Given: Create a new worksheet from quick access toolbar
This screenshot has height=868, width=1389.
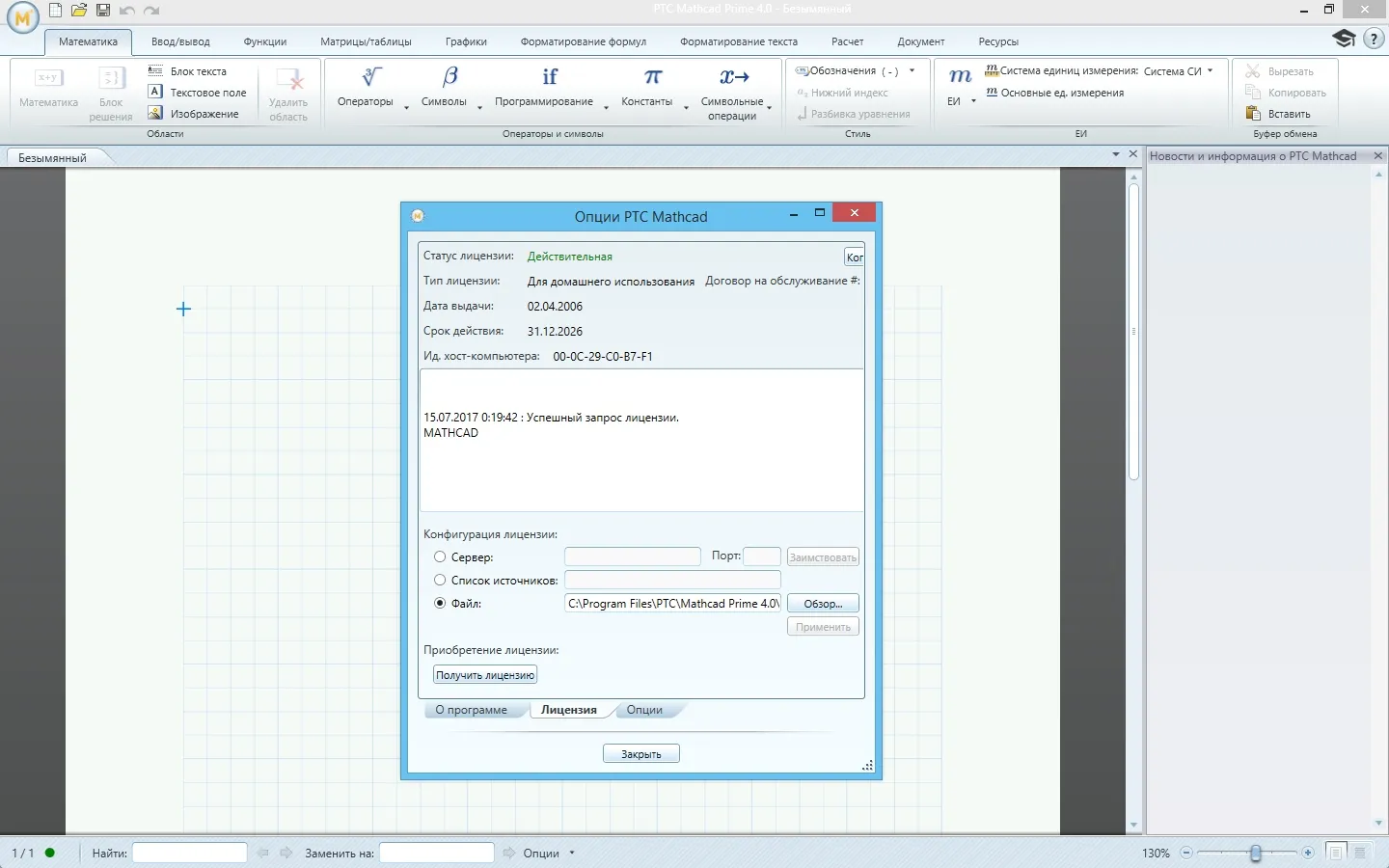Looking at the screenshot, I should (55, 11).
